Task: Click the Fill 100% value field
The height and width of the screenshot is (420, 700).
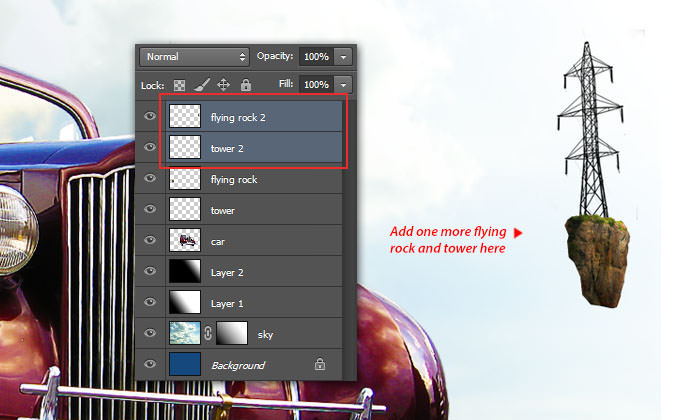Action: (x=317, y=84)
